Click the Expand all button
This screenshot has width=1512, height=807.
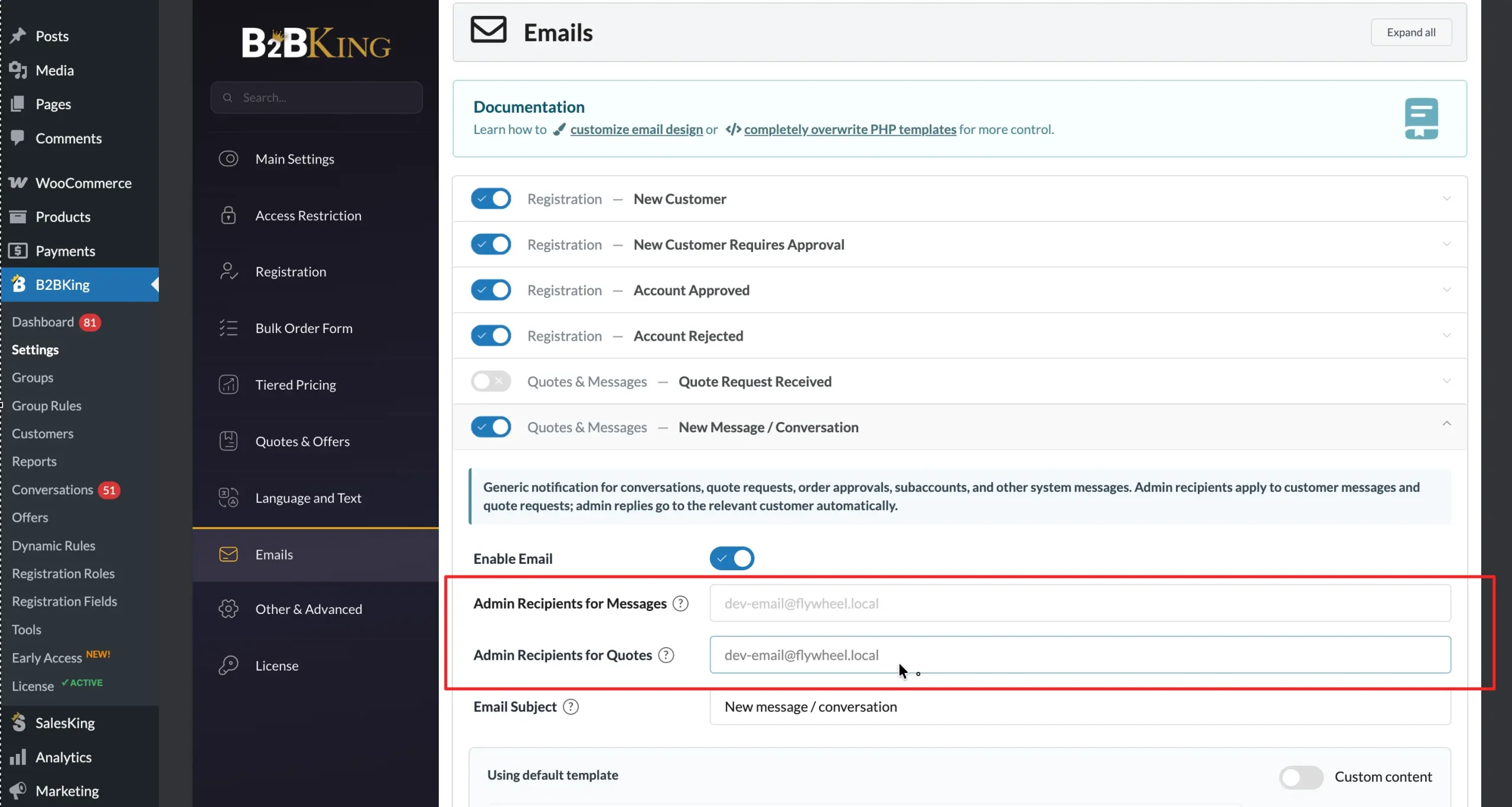[1411, 32]
